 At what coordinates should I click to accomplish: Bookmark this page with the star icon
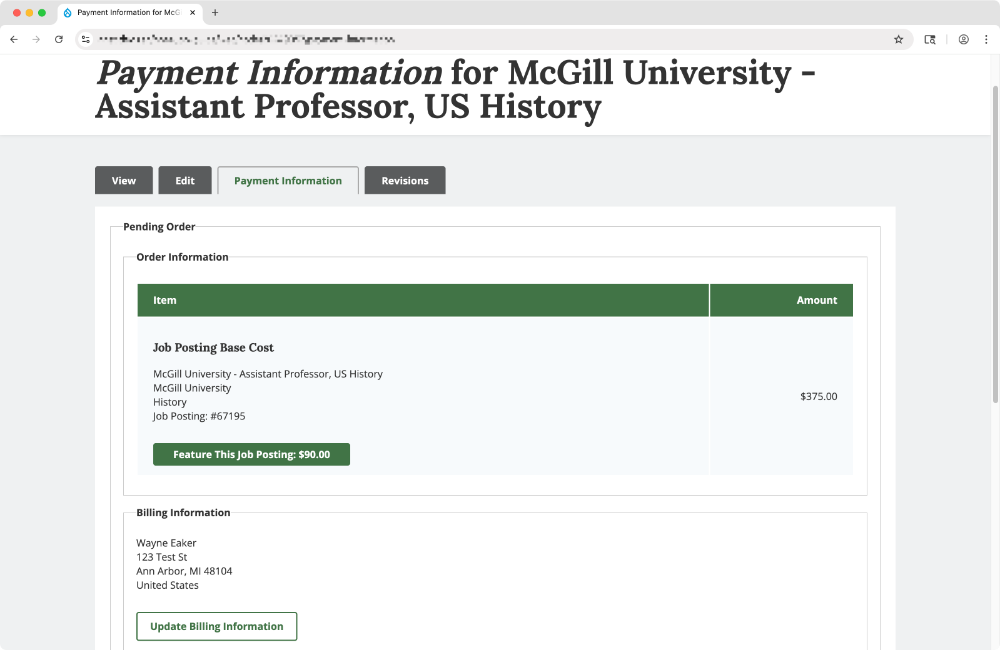point(898,39)
